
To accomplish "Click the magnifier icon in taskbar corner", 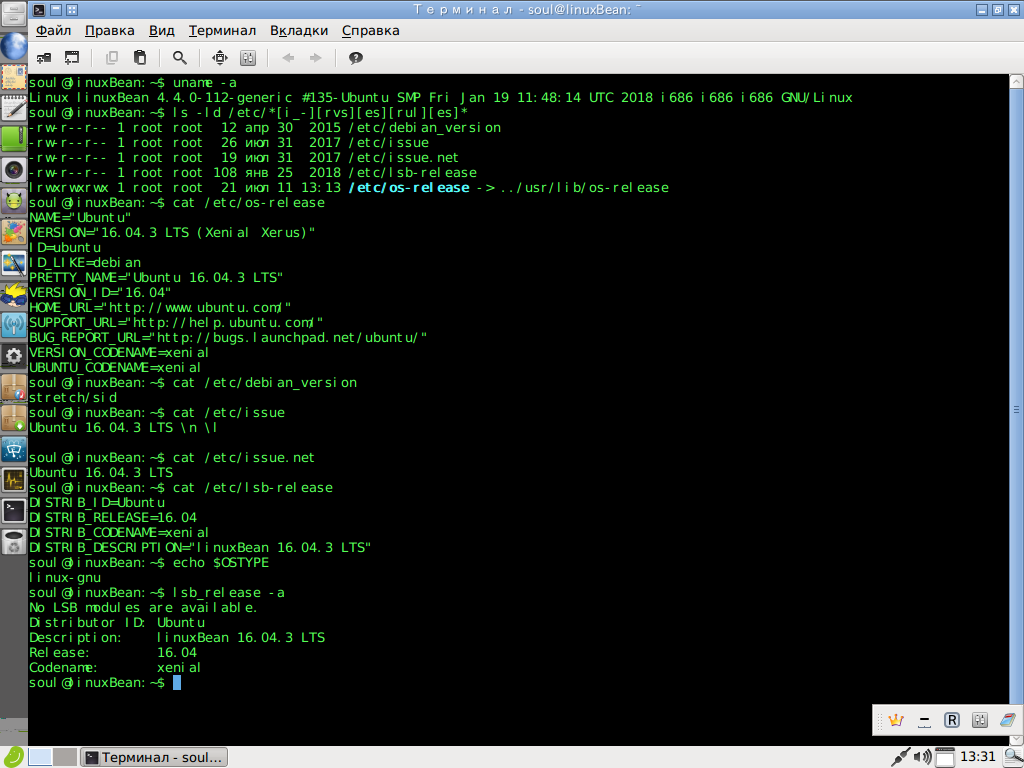I will coord(1012,757).
